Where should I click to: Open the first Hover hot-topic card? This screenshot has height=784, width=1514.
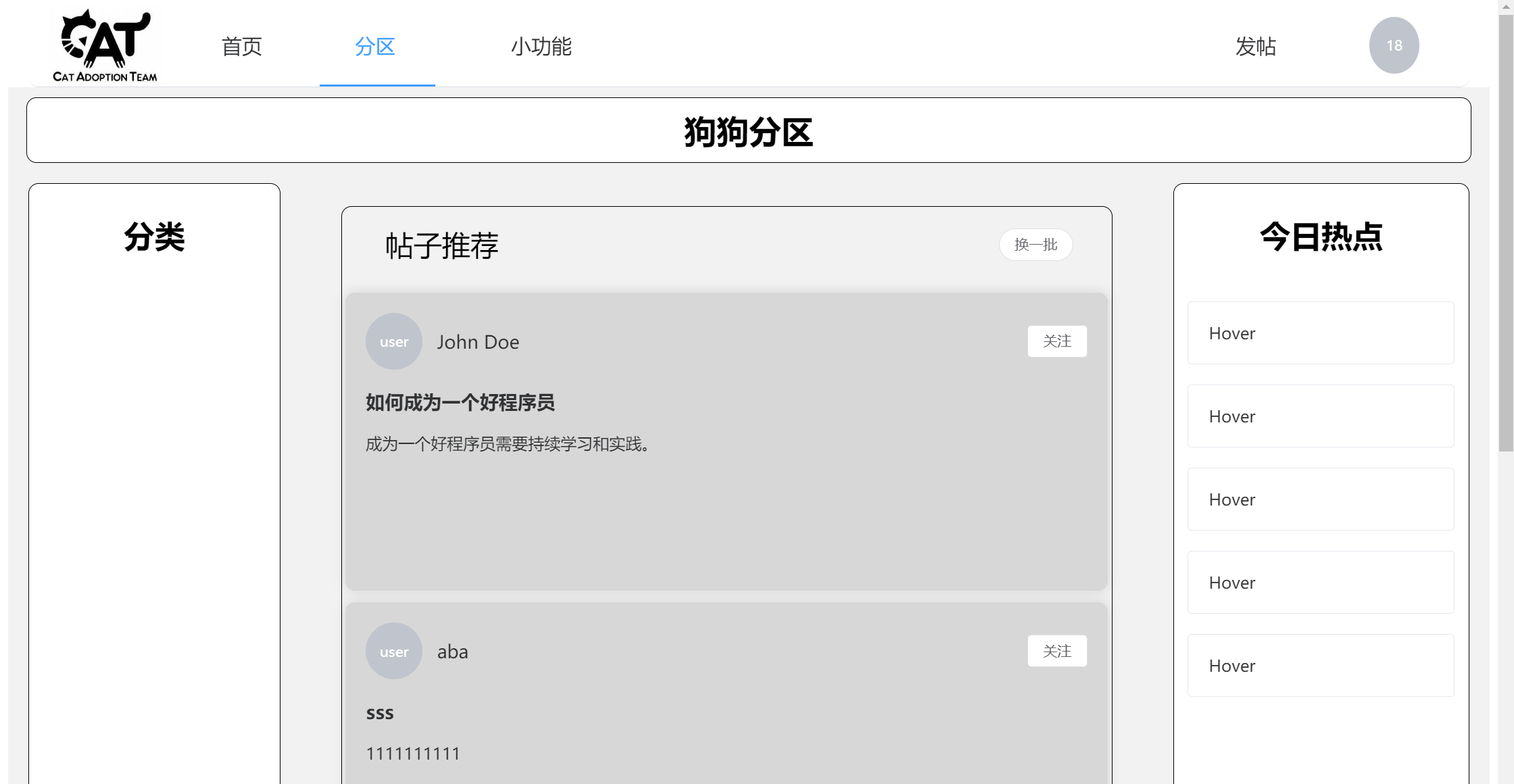tap(1320, 333)
